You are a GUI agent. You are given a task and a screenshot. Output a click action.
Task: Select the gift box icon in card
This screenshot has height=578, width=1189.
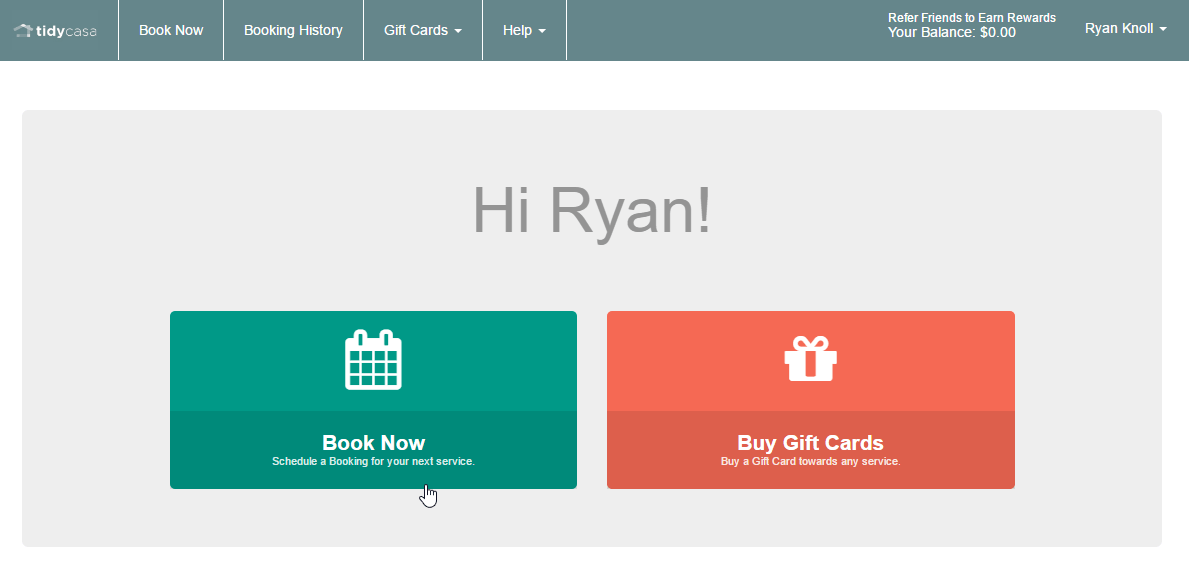(811, 359)
